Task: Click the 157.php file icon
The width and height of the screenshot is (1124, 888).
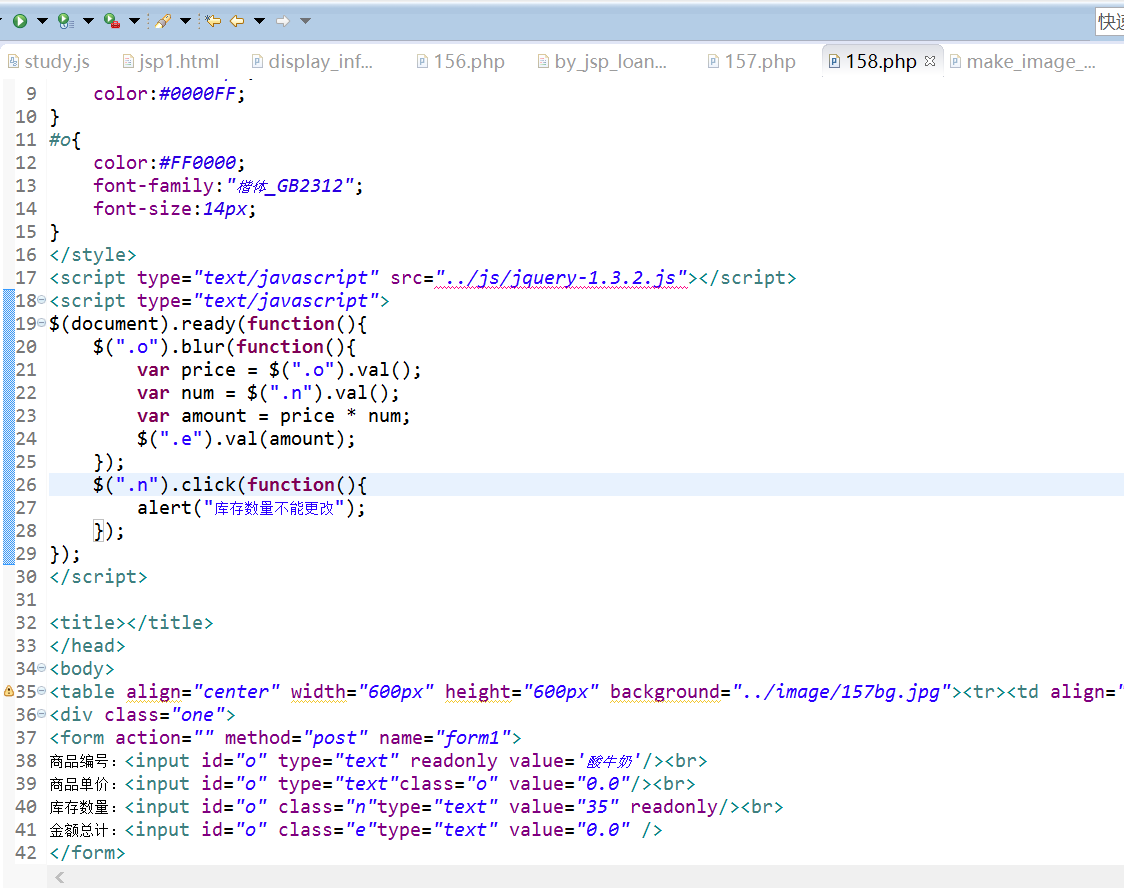Action: (x=713, y=62)
